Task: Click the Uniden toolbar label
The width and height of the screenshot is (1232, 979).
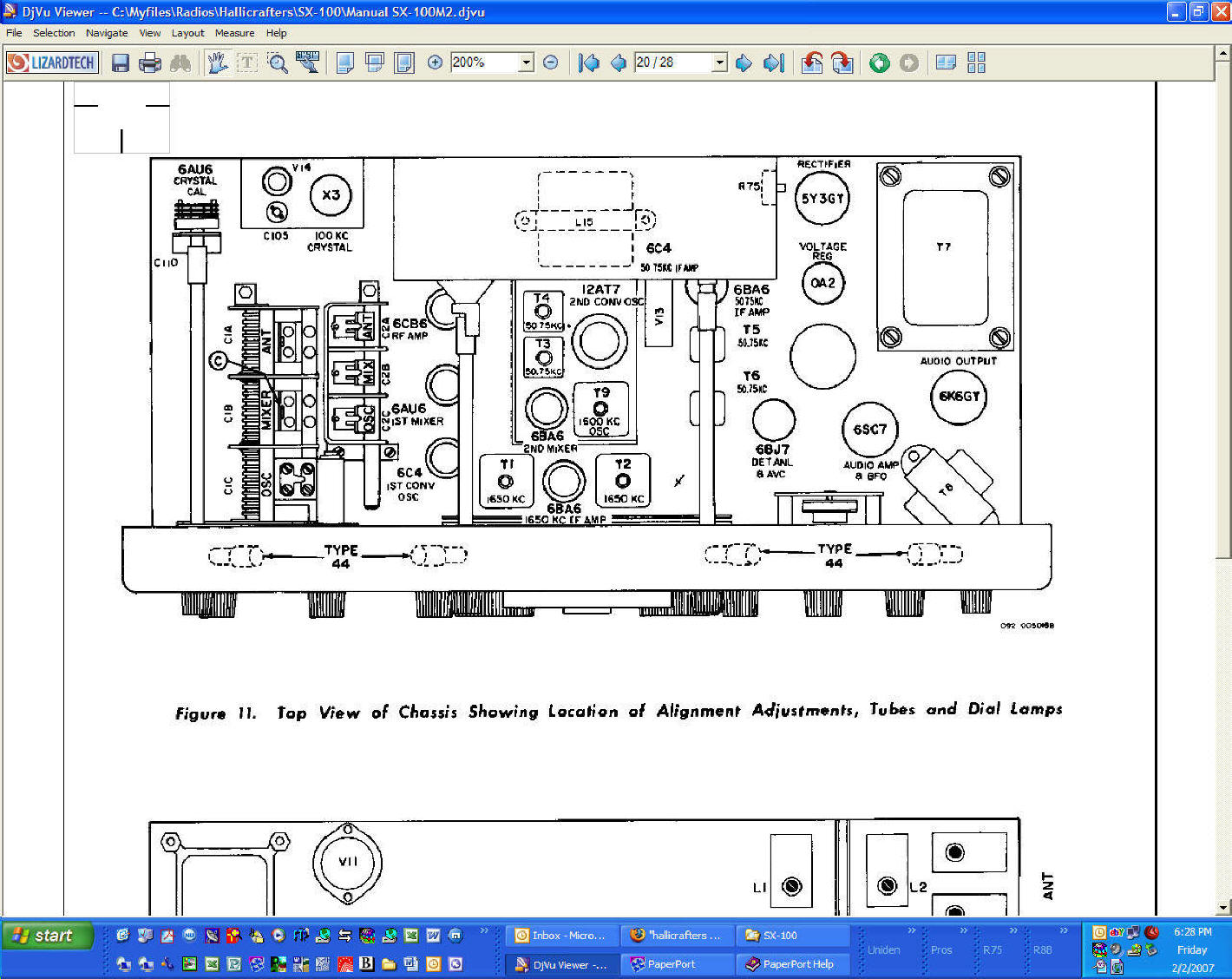Action: pyautogui.click(x=884, y=950)
